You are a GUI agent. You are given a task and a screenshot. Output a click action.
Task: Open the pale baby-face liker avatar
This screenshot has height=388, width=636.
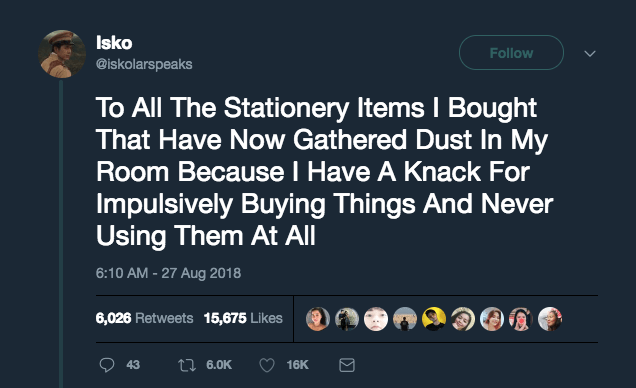[x=376, y=319]
